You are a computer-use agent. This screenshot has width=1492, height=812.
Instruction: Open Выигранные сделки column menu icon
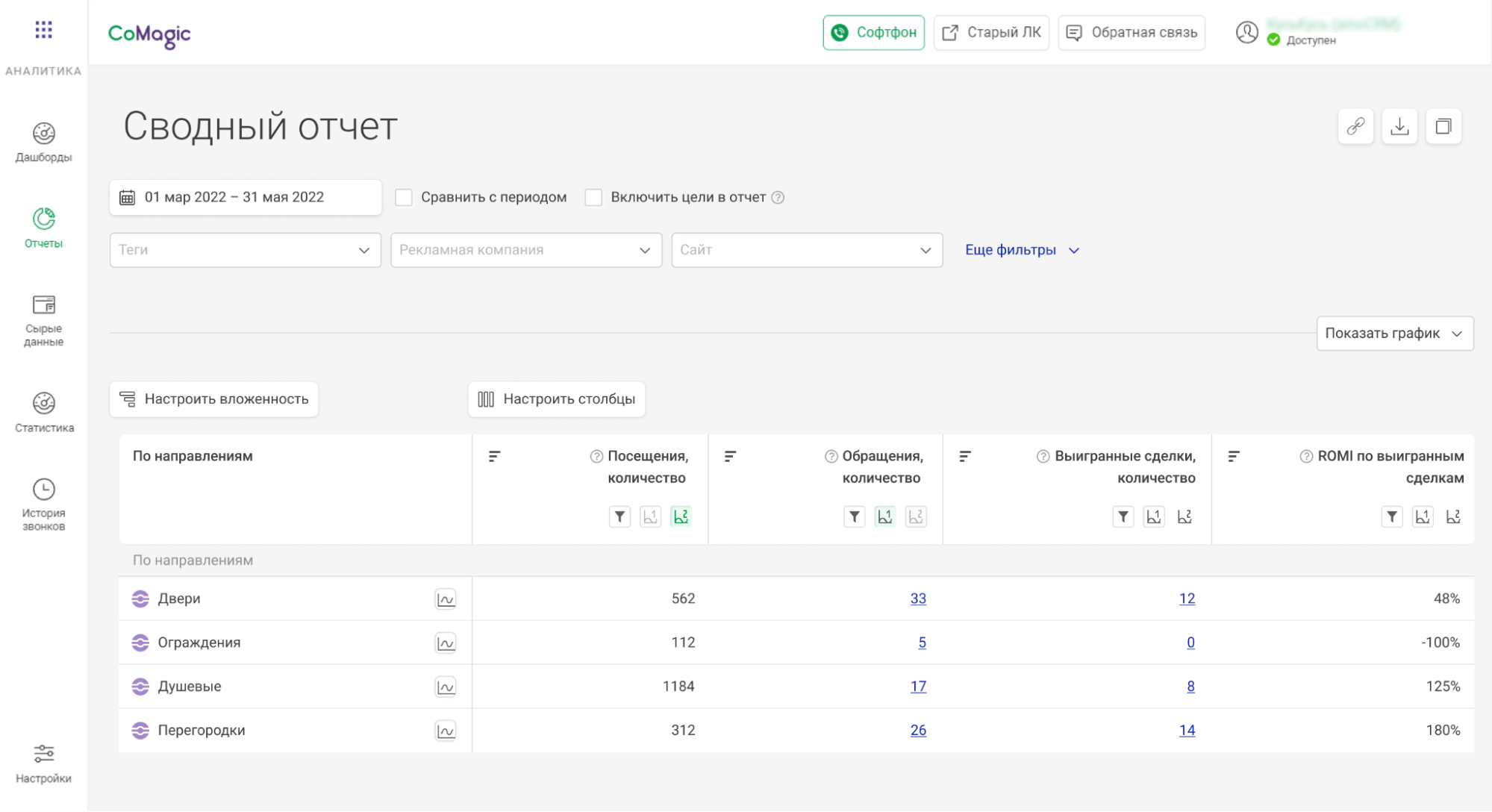tap(964, 456)
